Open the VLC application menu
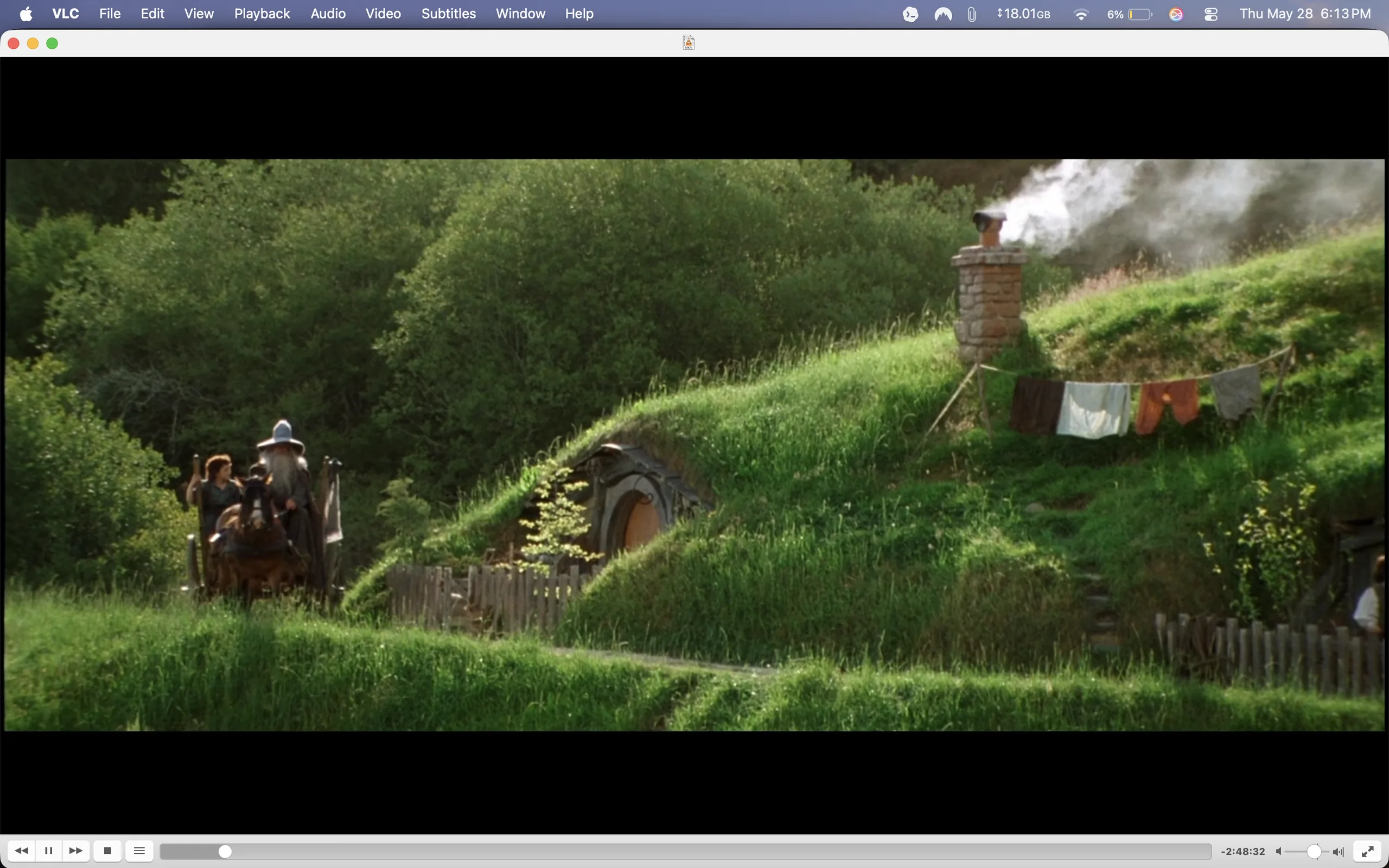1389x868 pixels. point(66,14)
